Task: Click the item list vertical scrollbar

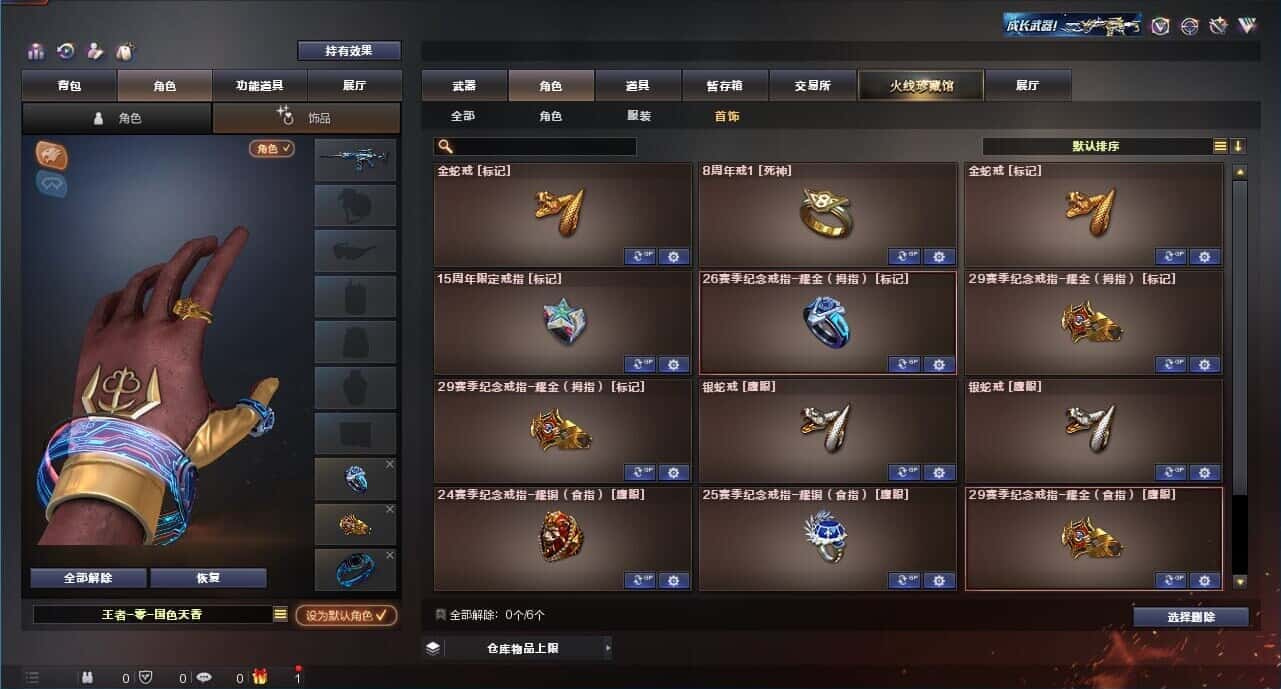Action: pos(1240,378)
